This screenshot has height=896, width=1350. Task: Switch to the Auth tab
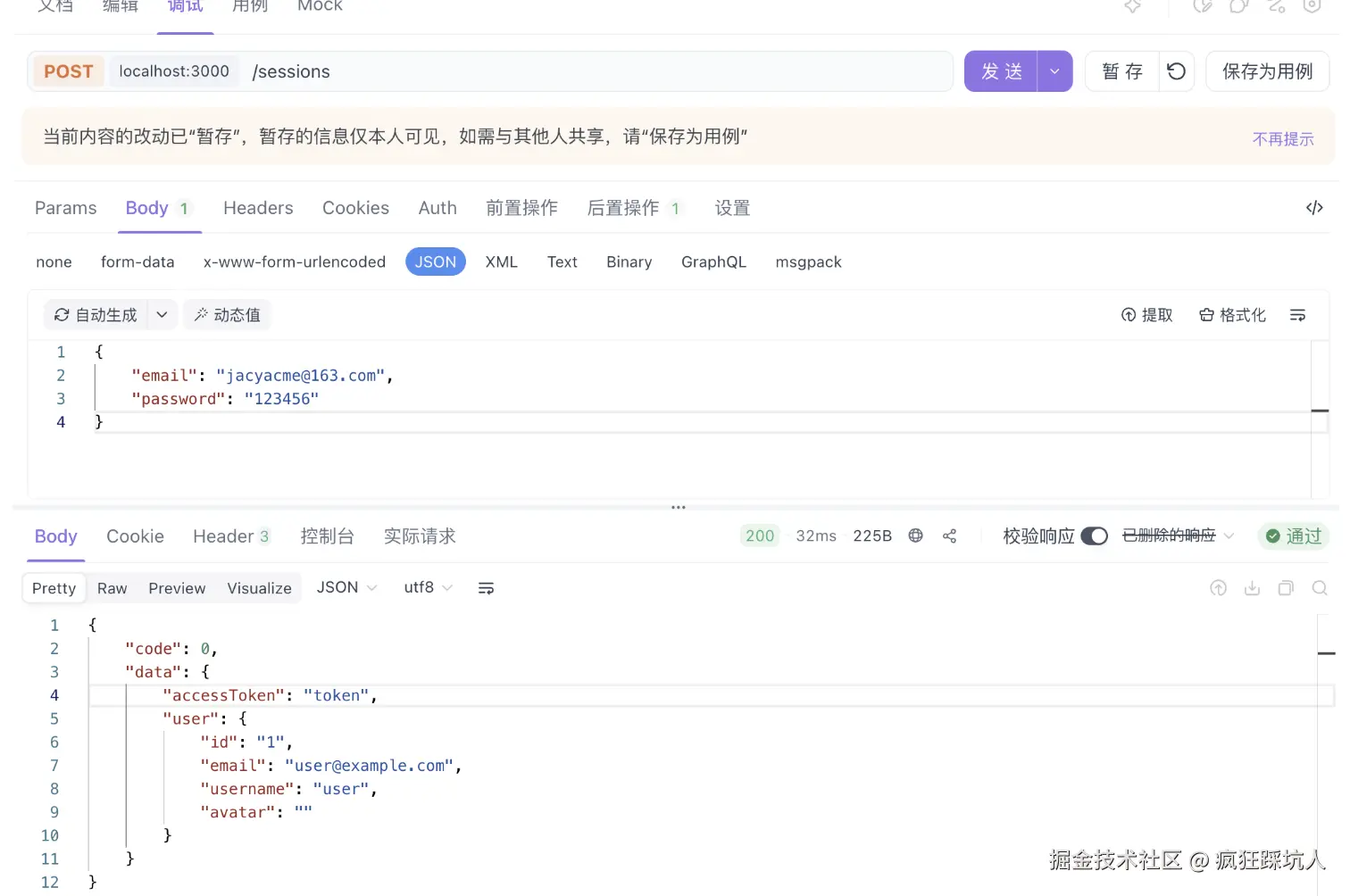[x=437, y=208]
